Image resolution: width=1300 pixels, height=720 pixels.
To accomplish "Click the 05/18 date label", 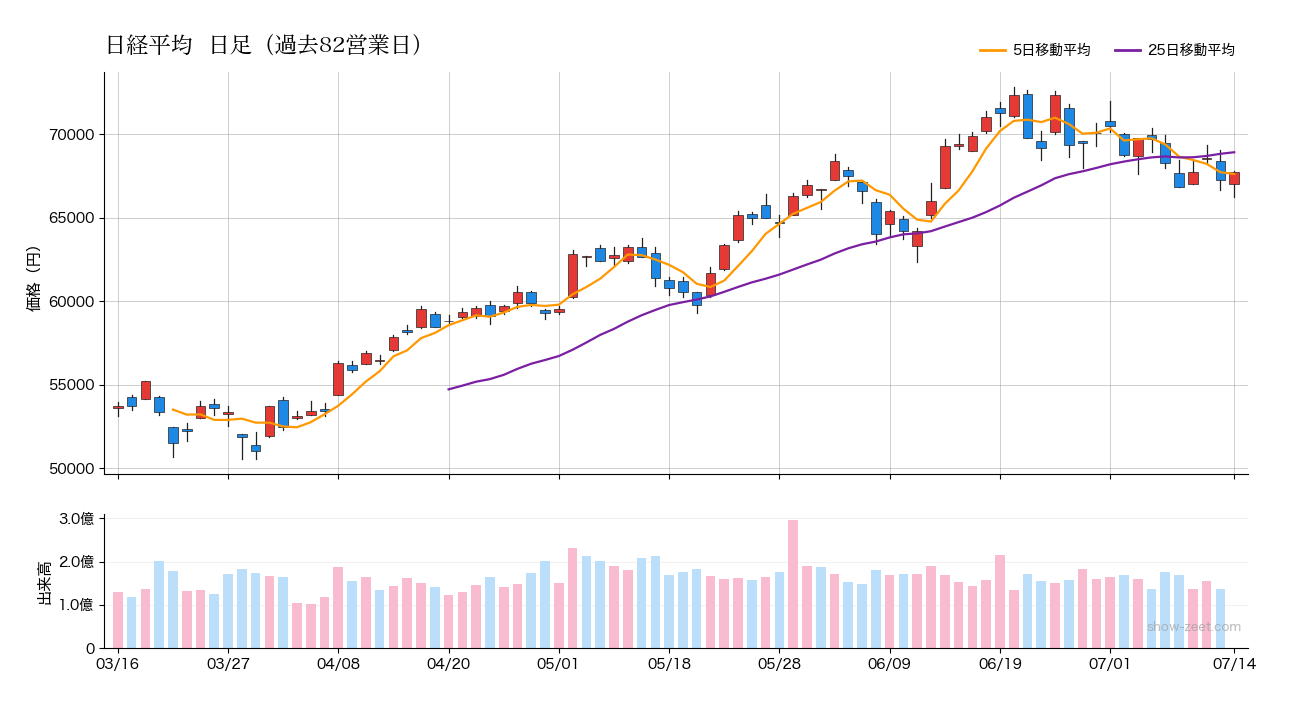I will (669, 663).
